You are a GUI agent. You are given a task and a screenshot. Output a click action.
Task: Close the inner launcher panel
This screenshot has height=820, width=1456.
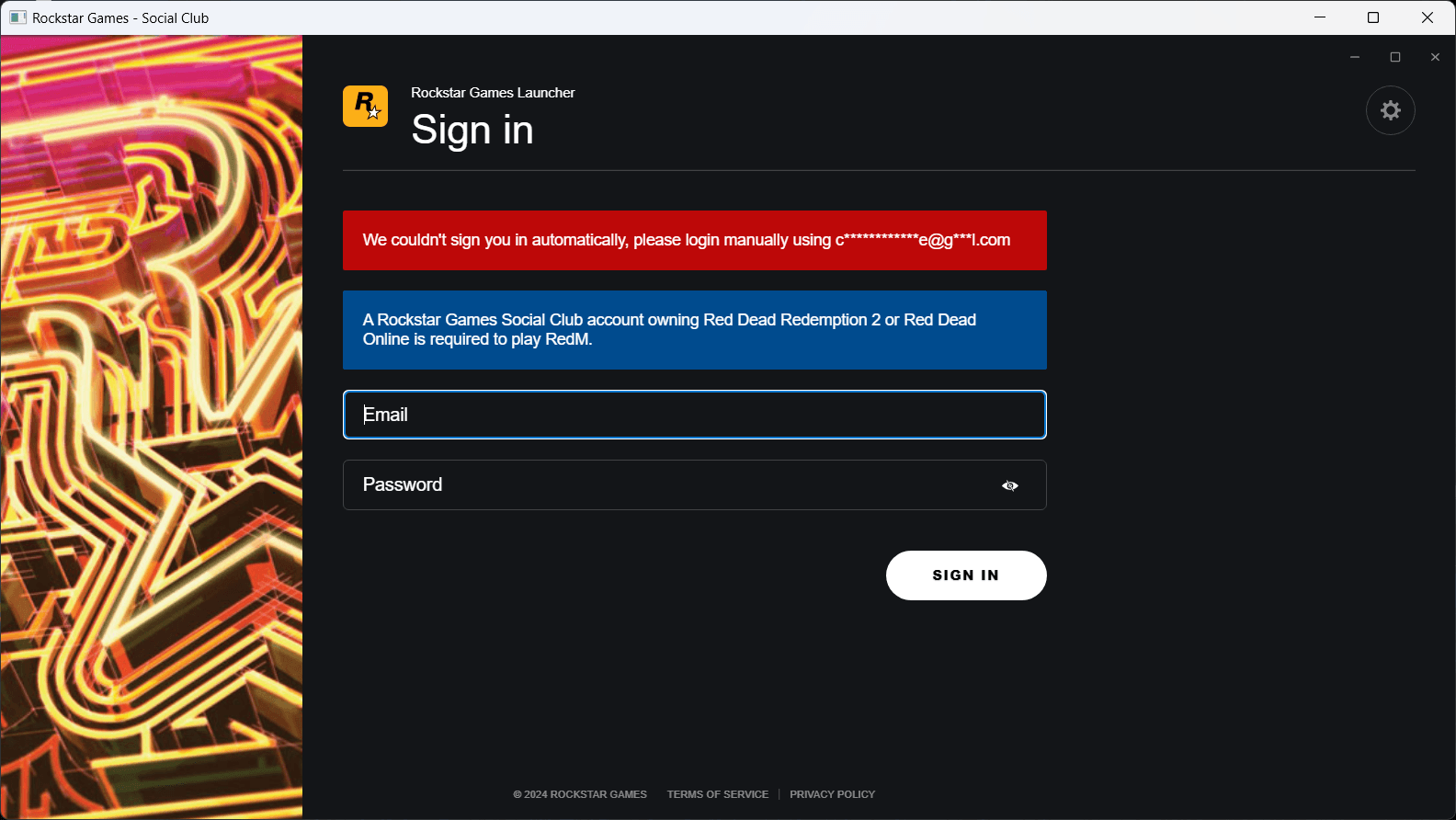(x=1435, y=57)
